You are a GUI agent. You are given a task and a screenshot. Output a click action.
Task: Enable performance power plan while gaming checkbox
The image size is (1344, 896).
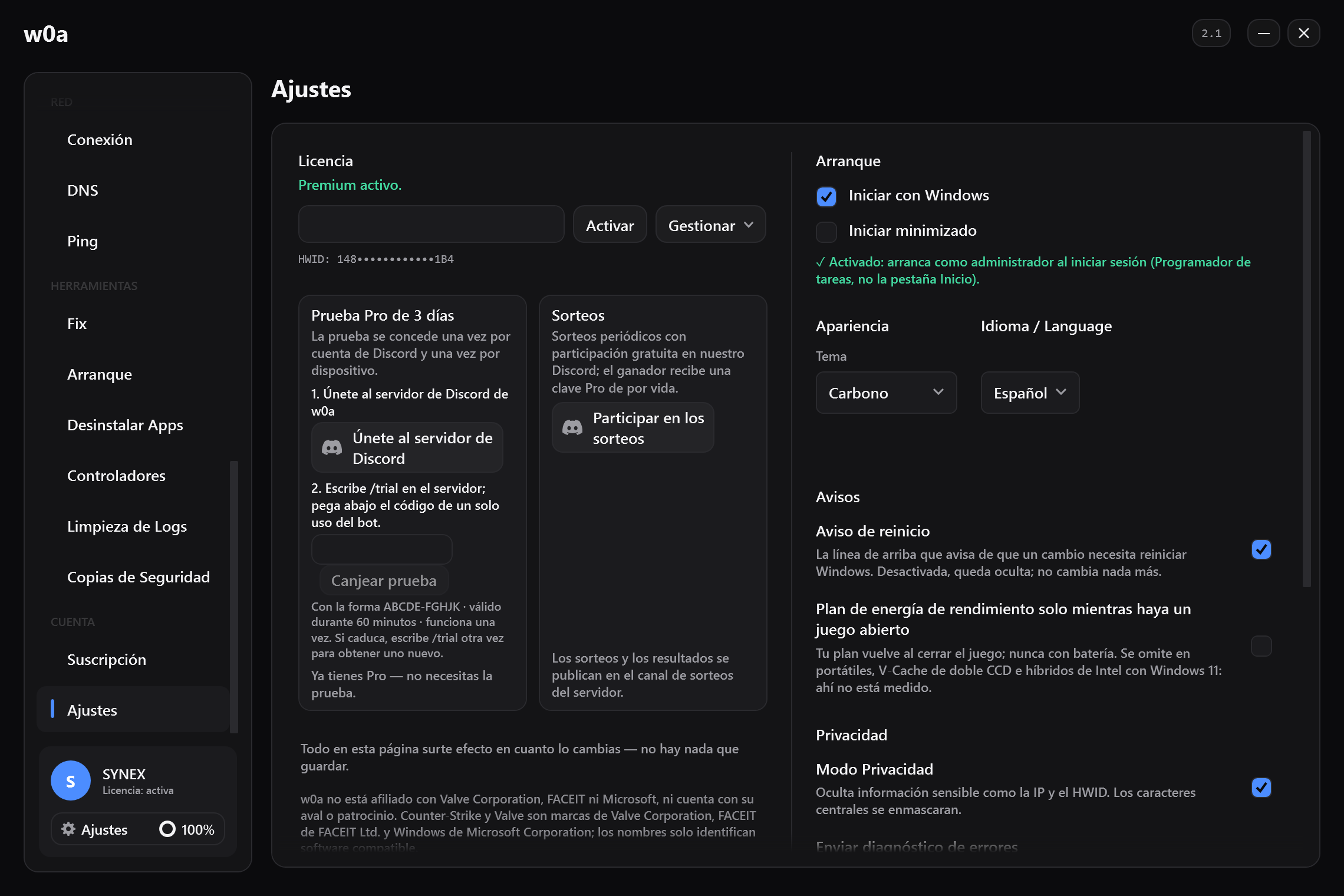point(1261,646)
